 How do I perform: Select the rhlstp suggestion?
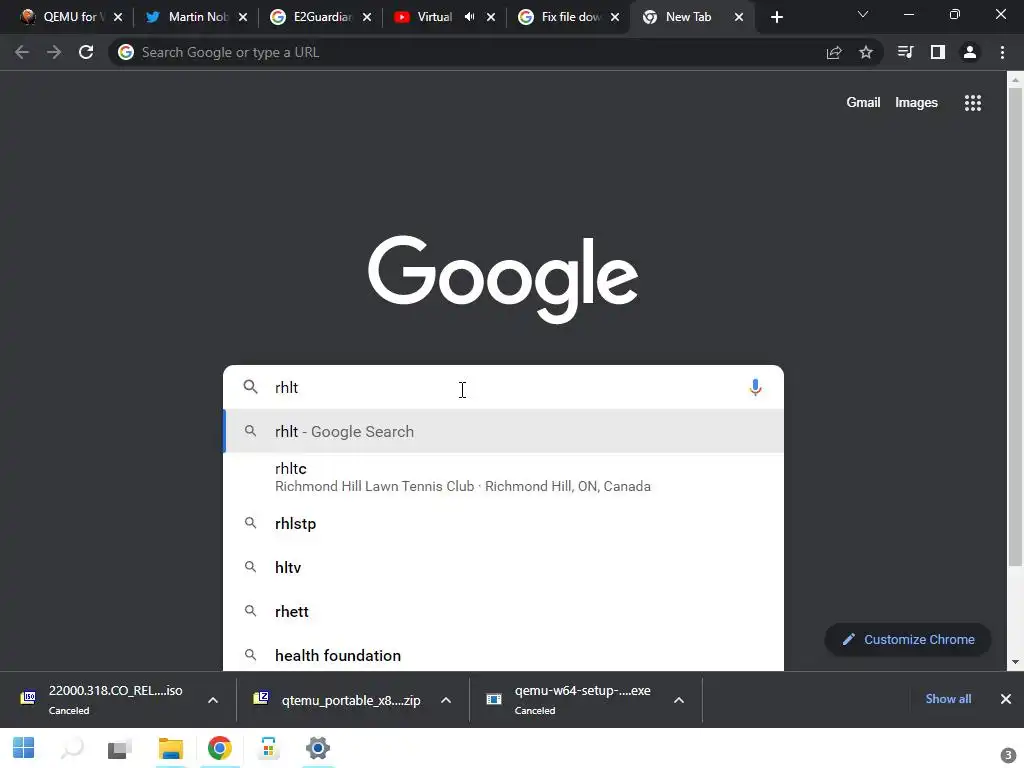[x=503, y=524]
